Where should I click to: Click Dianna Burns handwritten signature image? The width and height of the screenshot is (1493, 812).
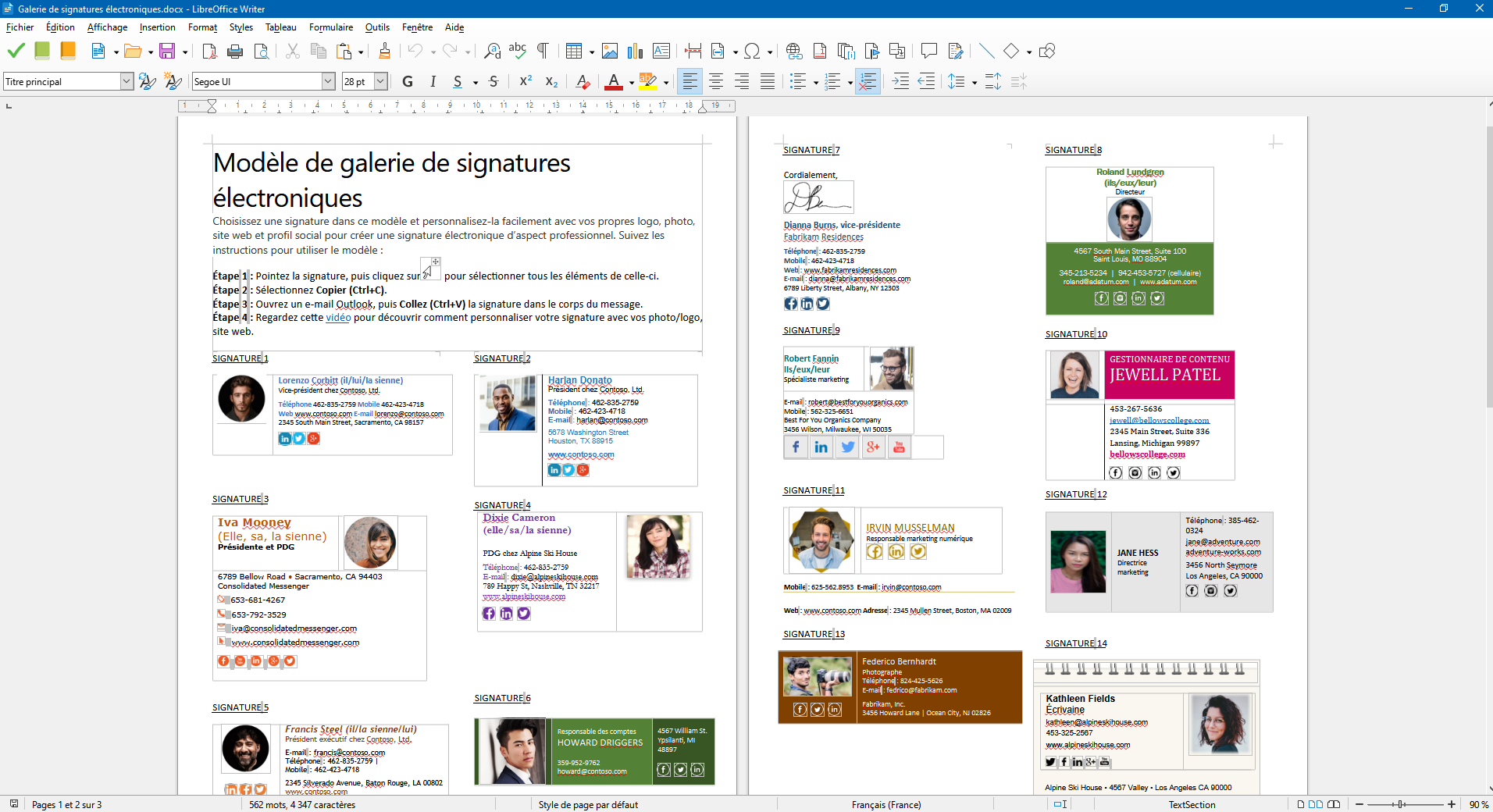tap(818, 198)
